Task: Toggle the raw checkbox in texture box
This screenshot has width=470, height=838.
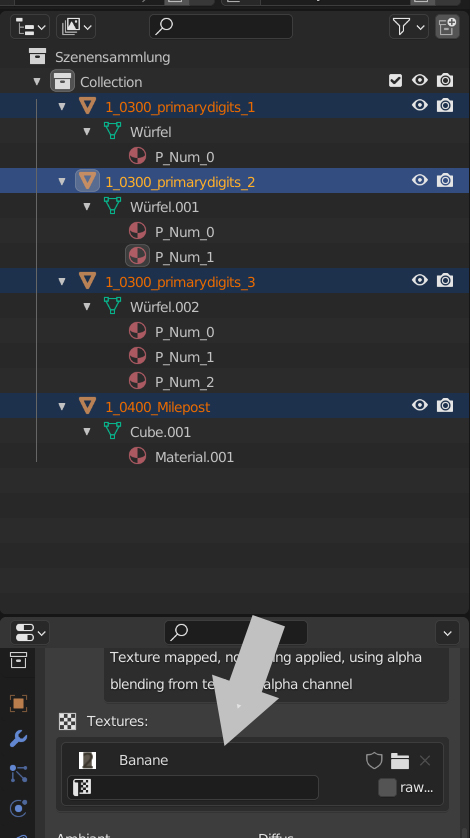Action: pyautogui.click(x=387, y=787)
